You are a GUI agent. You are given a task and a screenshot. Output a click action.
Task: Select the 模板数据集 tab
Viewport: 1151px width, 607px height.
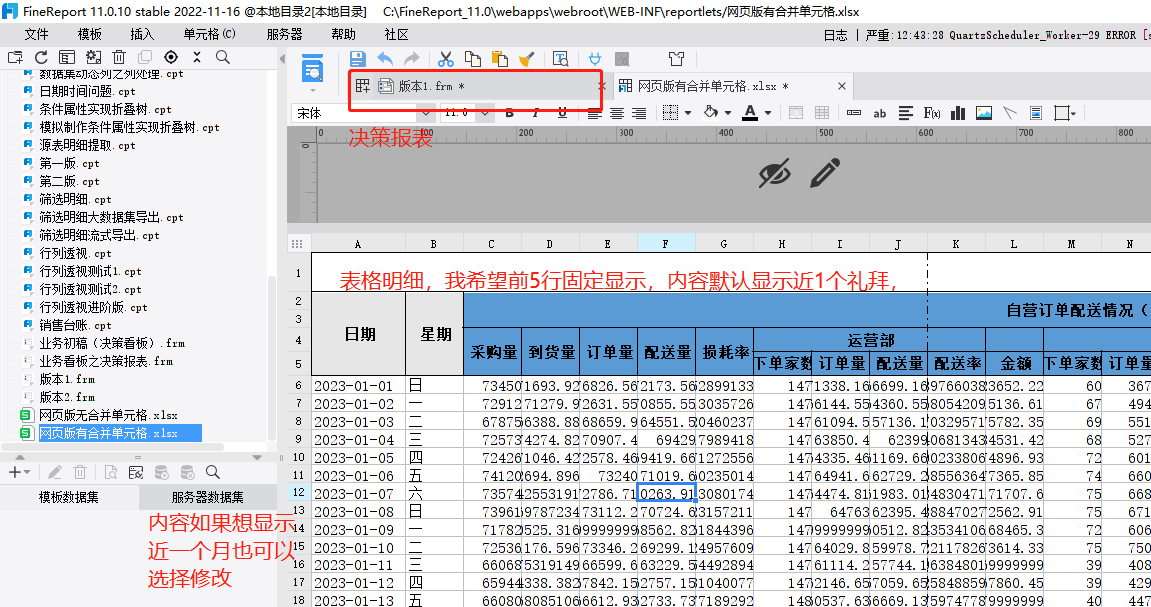click(69, 498)
